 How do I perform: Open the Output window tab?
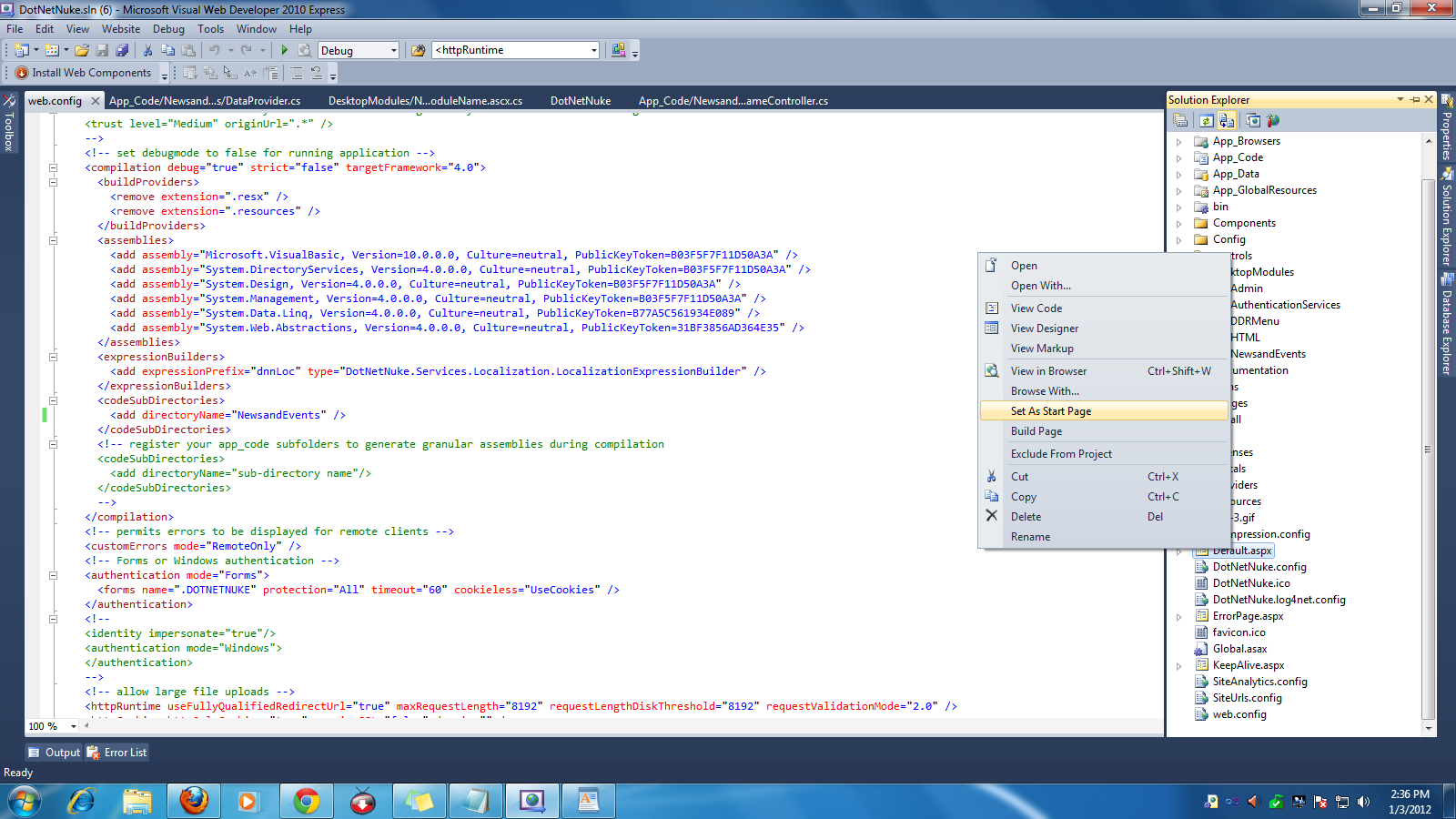pyautogui.click(x=55, y=753)
